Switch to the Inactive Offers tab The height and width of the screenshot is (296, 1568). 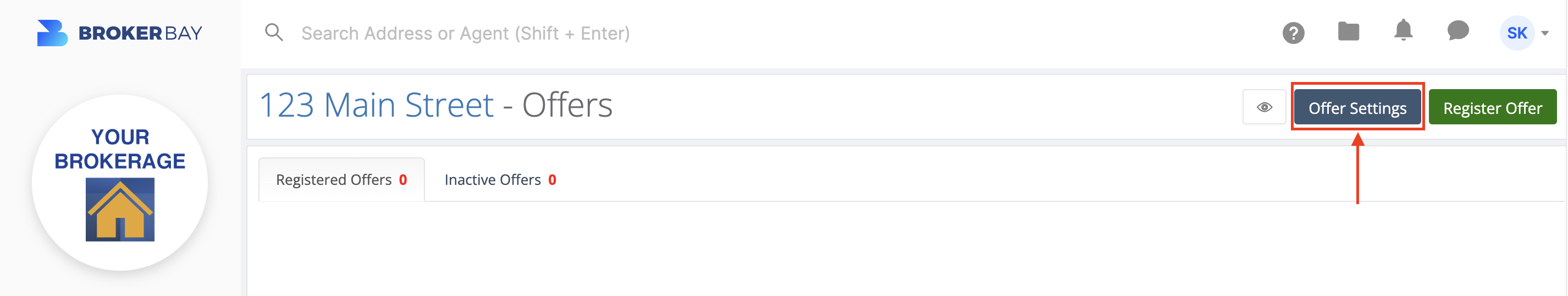(500, 180)
